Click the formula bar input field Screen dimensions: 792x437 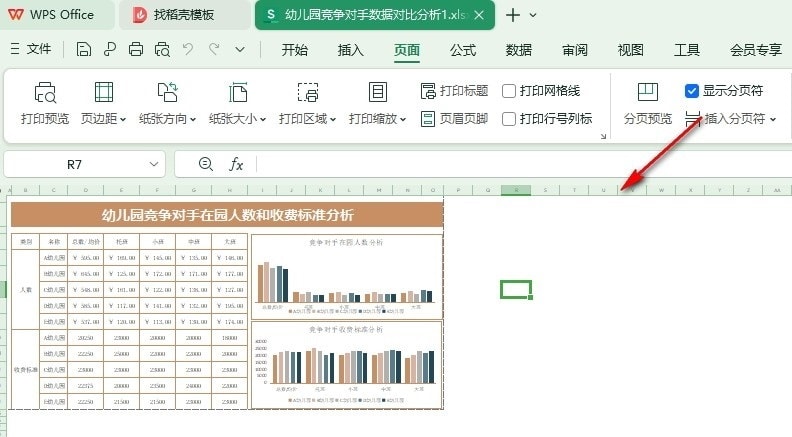[x=524, y=164]
